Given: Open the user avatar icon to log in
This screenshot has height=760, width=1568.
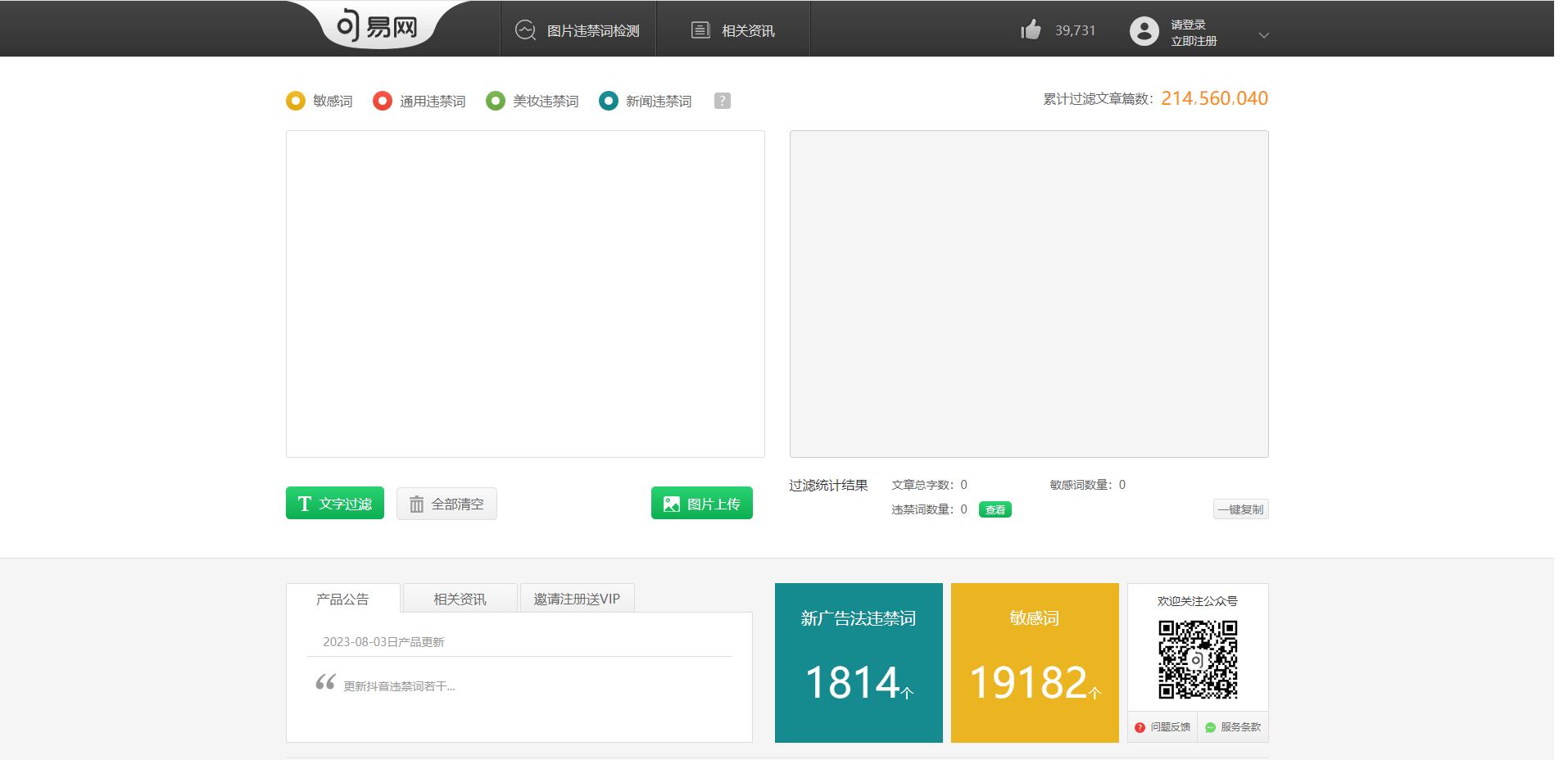Looking at the screenshot, I should coord(1144,32).
